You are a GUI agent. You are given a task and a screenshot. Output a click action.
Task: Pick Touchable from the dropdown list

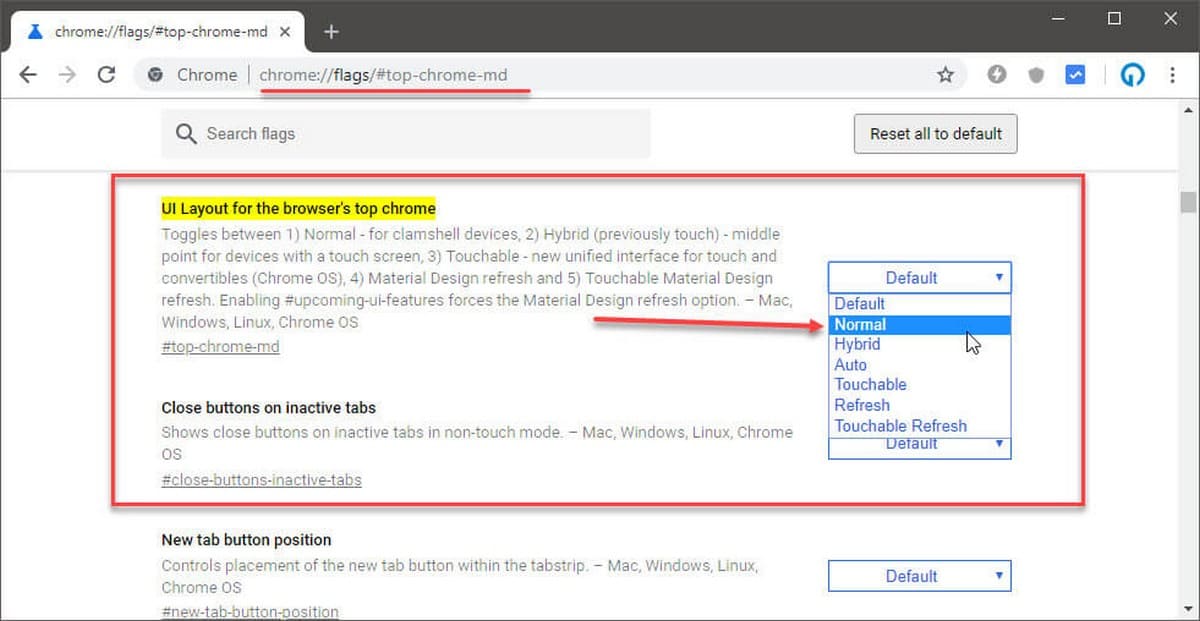click(x=919, y=385)
